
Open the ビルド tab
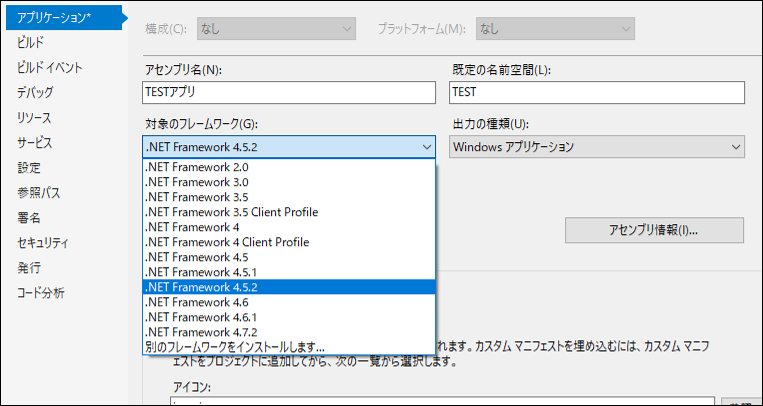click(x=31, y=43)
